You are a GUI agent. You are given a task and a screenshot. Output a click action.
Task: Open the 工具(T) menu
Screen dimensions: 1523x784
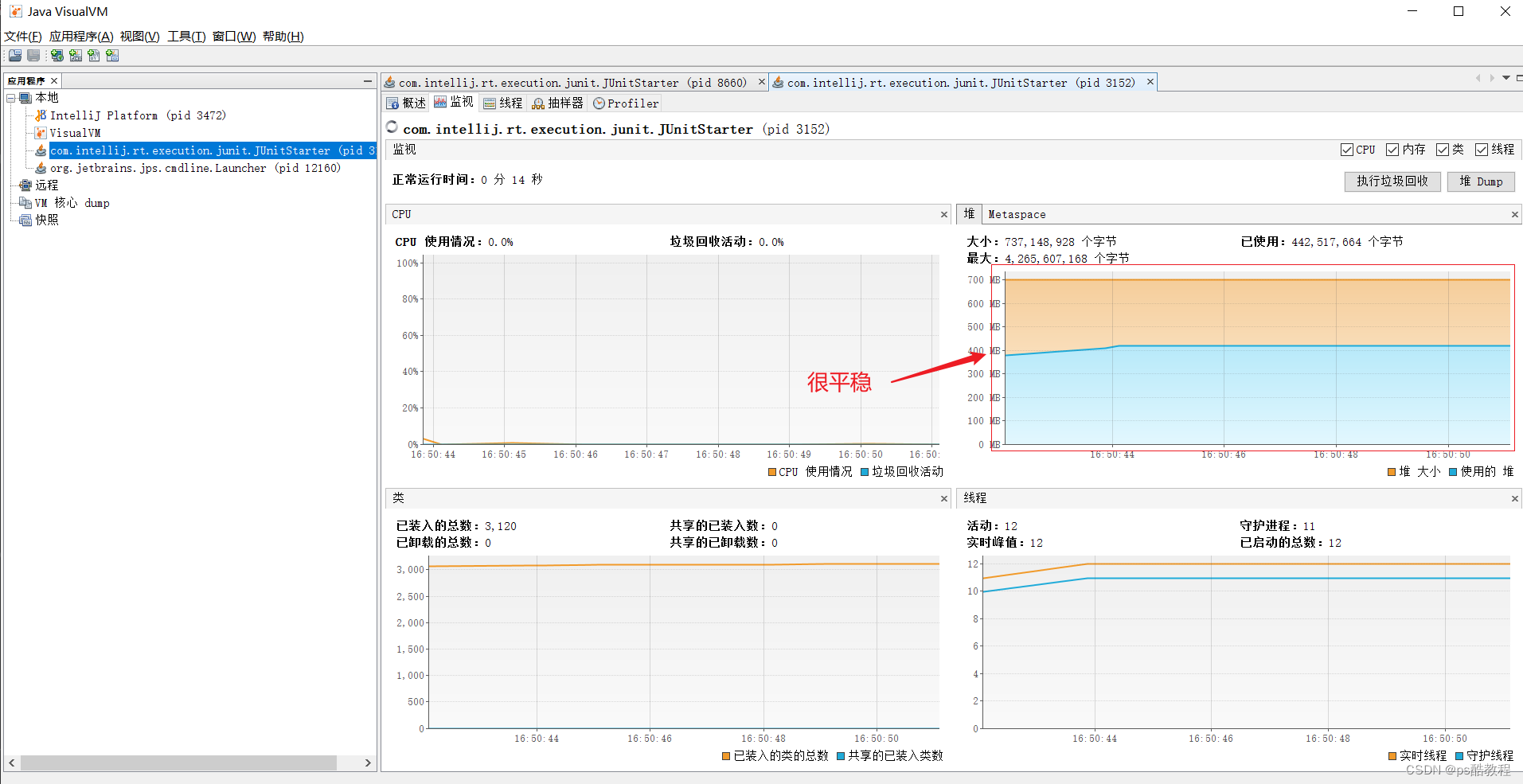pyautogui.click(x=186, y=37)
